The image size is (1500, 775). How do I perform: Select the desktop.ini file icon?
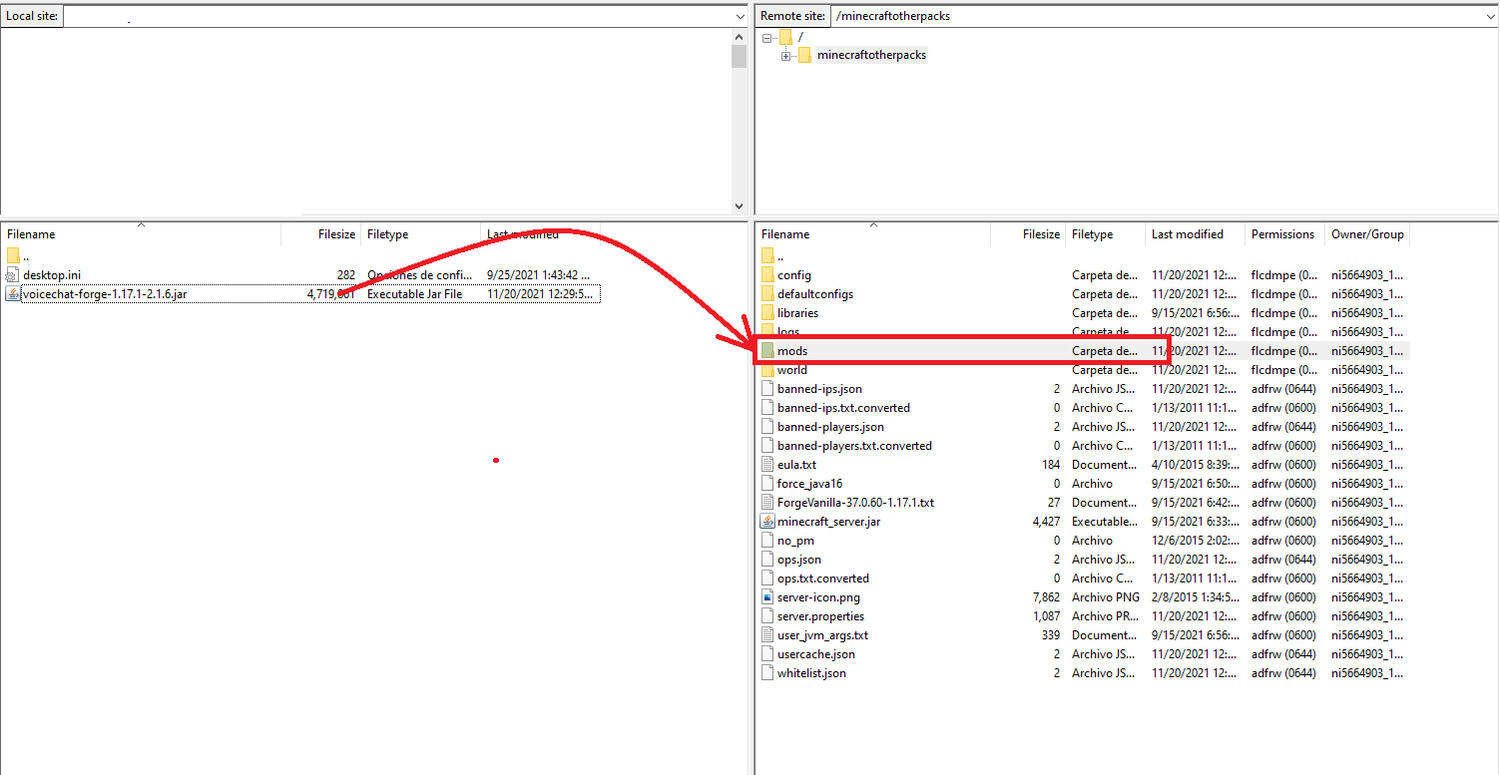coord(13,275)
